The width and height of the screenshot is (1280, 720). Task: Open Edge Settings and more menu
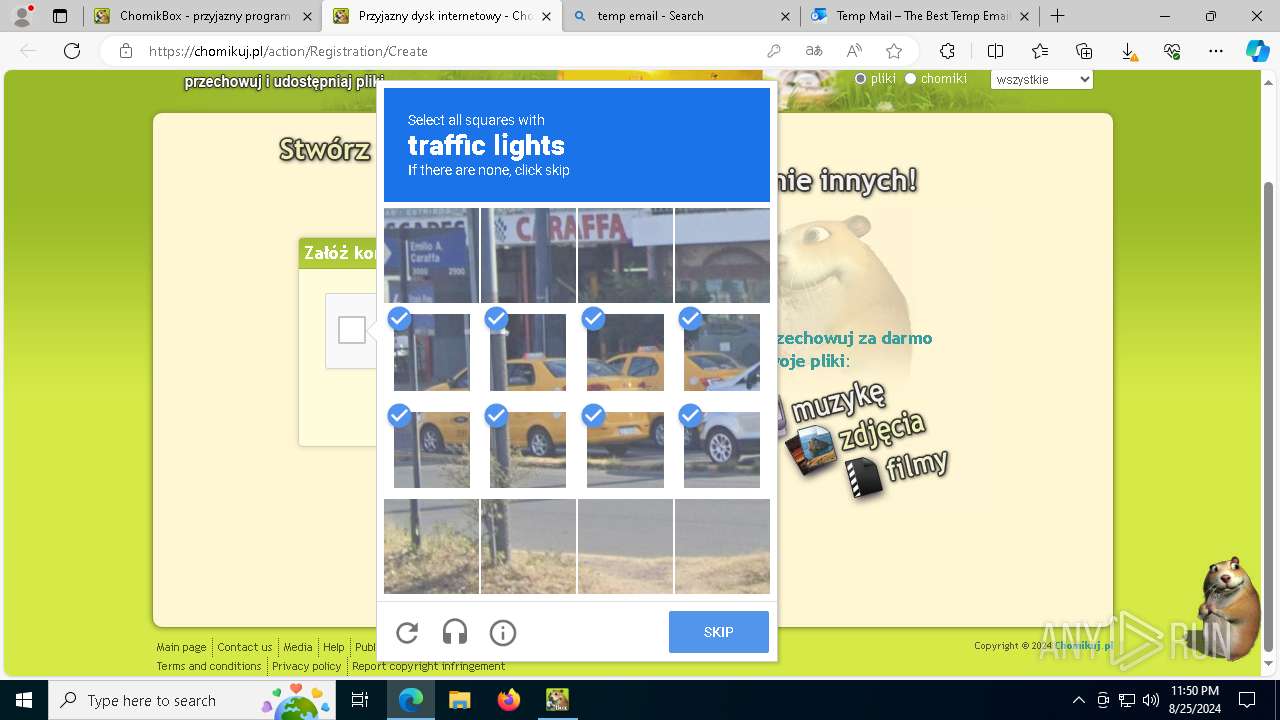tap(1216, 51)
